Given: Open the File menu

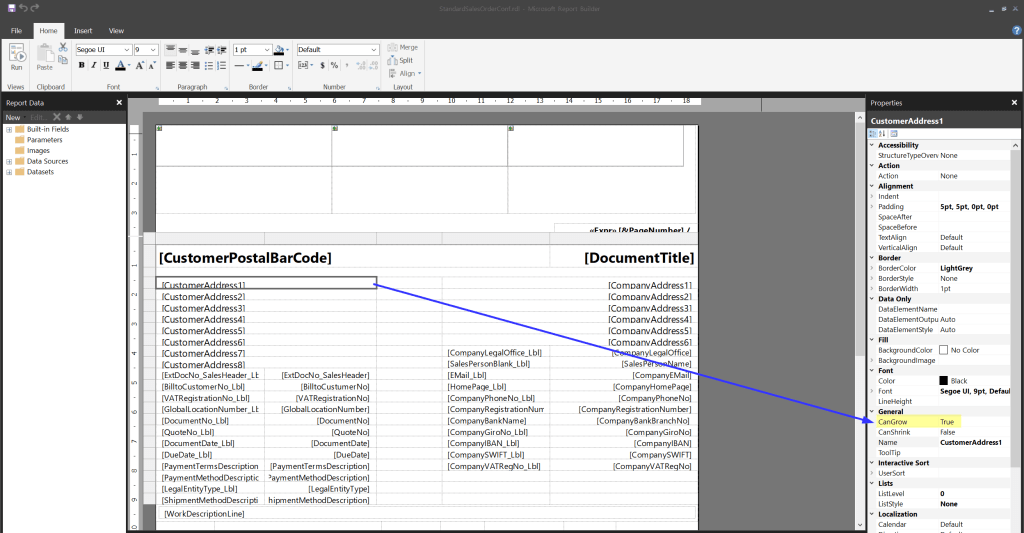Looking at the screenshot, I should [x=16, y=31].
